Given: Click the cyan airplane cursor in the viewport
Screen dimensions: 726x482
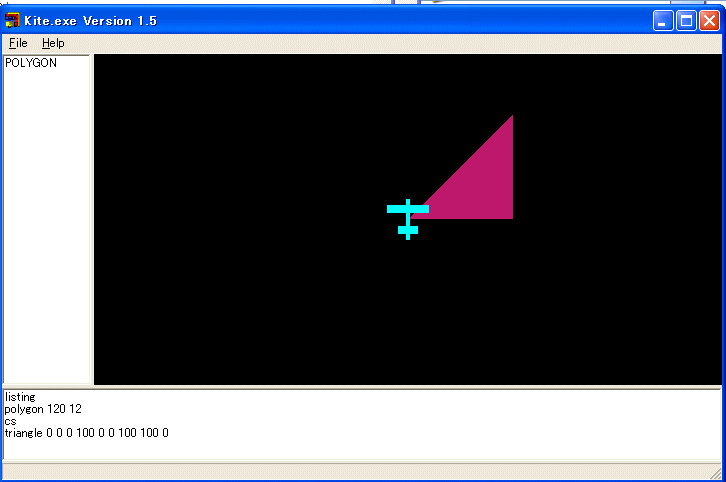Looking at the screenshot, I should click(408, 219).
